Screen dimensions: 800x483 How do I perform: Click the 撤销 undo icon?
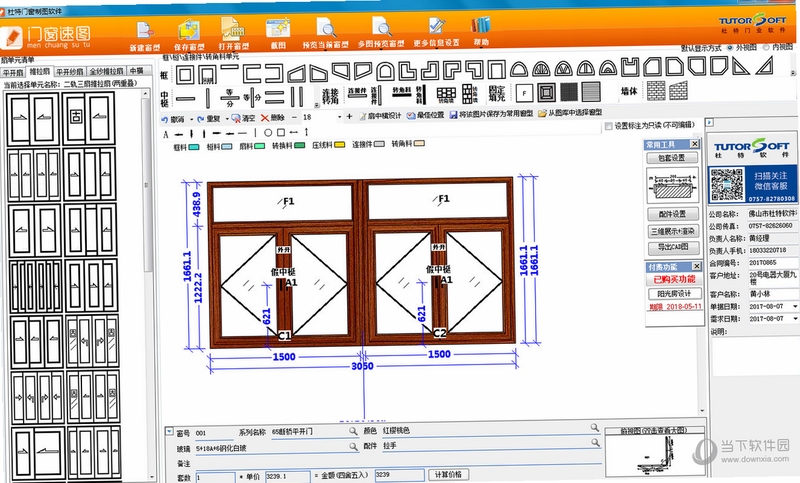pyautogui.click(x=165, y=120)
